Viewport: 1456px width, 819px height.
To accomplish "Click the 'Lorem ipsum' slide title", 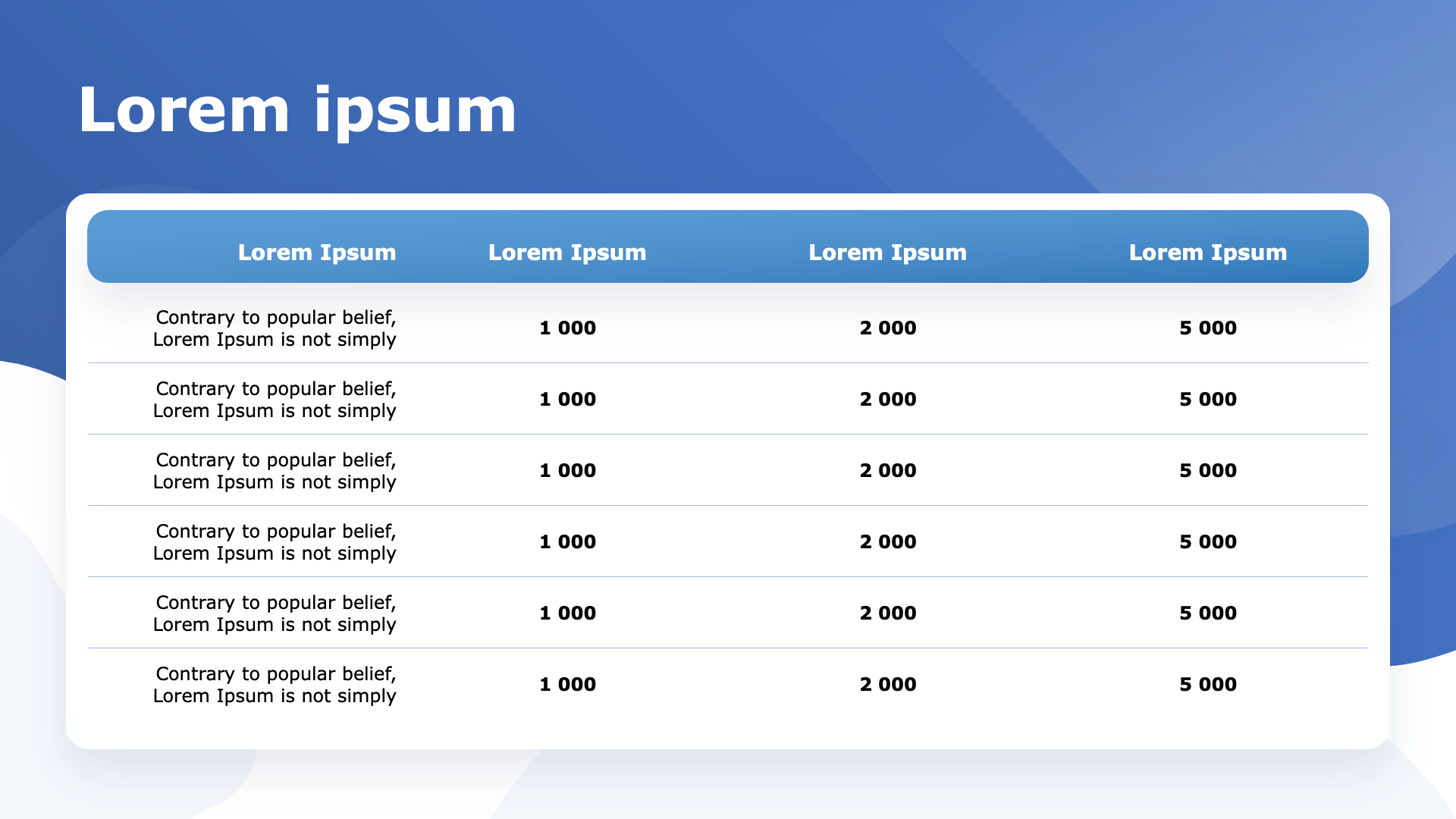I will click(297, 111).
